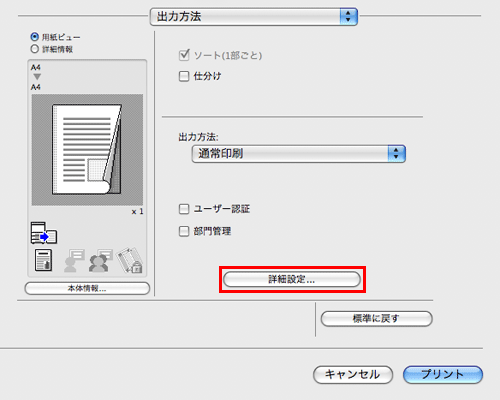Select the 用紙ビュー radio button

coord(34,37)
